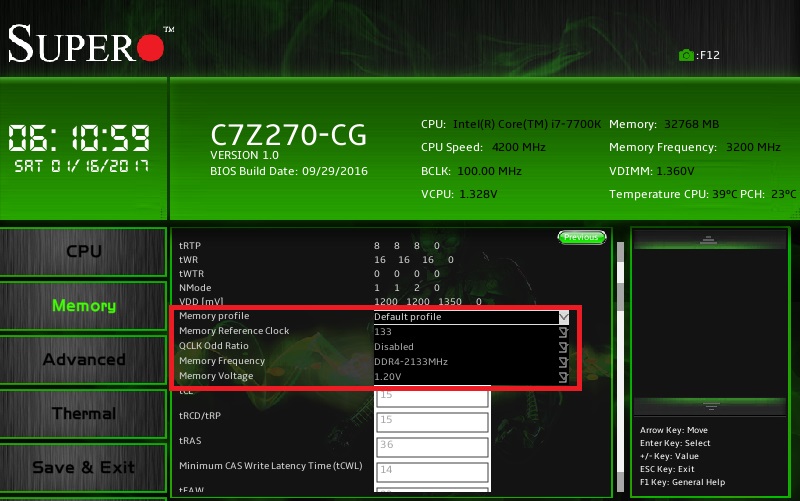Click the '133' reference clock value
Viewport: 800px width, 501px height.
click(x=383, y=332)
